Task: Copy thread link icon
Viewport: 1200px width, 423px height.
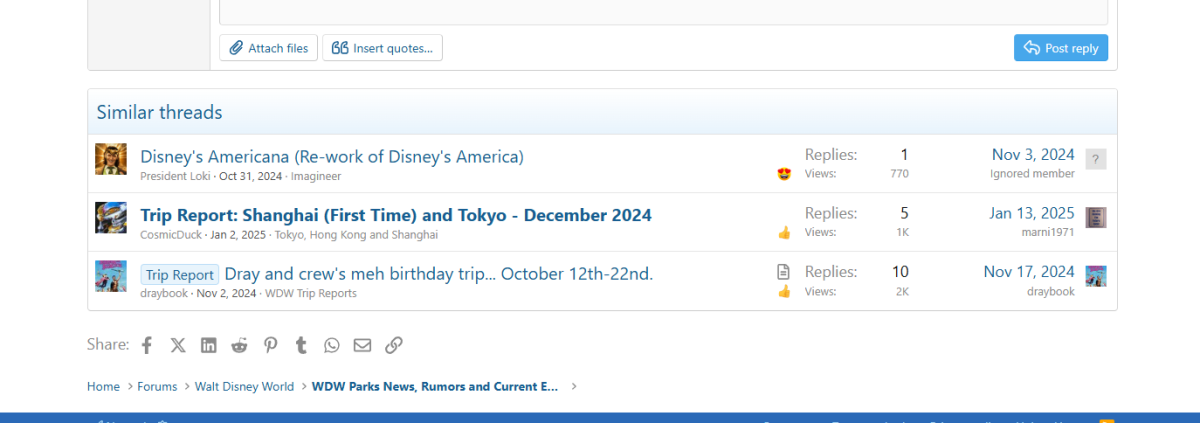Action: point(394,345)
